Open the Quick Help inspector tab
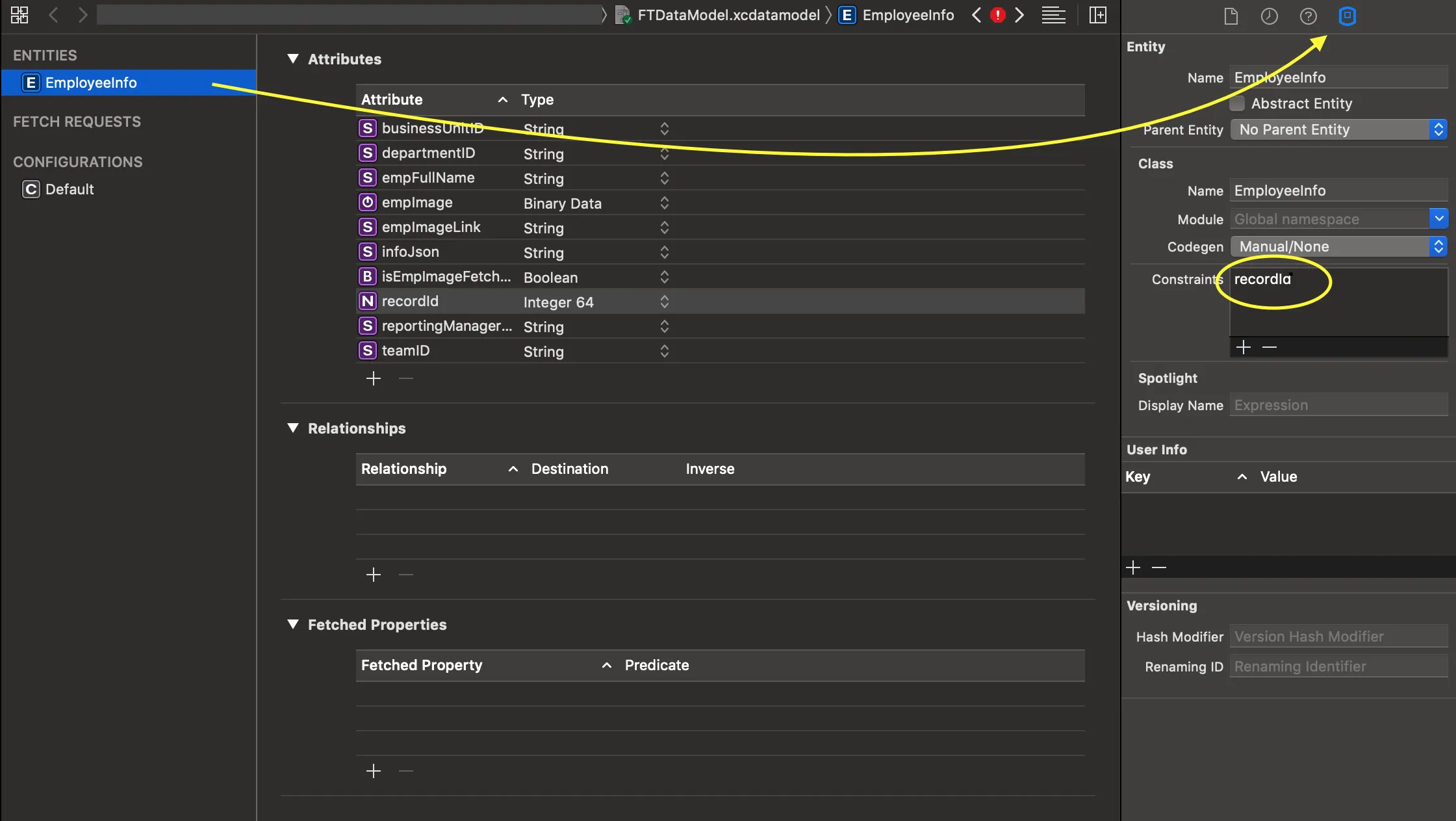 click(x=1308, y=16)
